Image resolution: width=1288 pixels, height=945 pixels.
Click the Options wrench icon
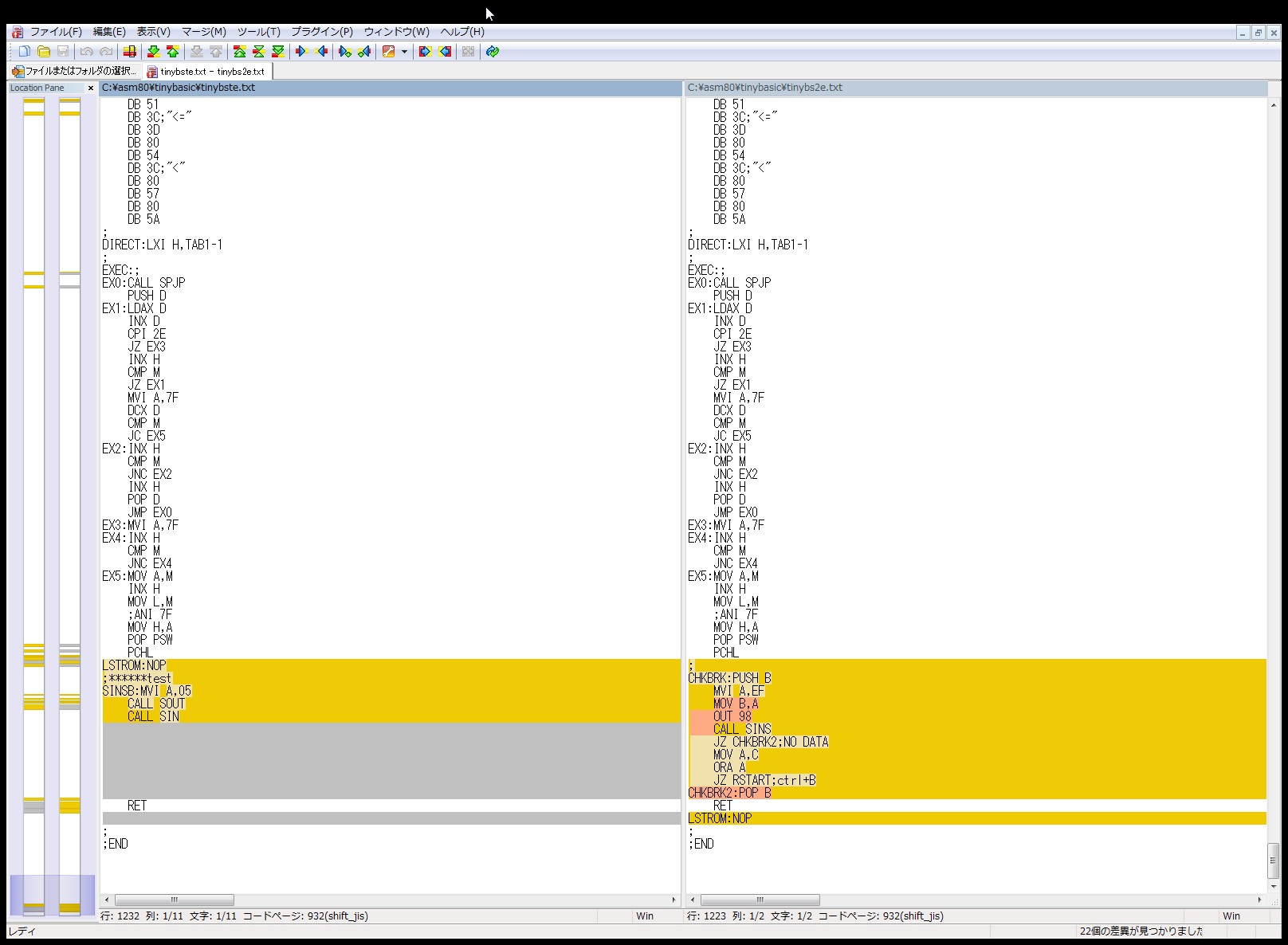(389, 52)
